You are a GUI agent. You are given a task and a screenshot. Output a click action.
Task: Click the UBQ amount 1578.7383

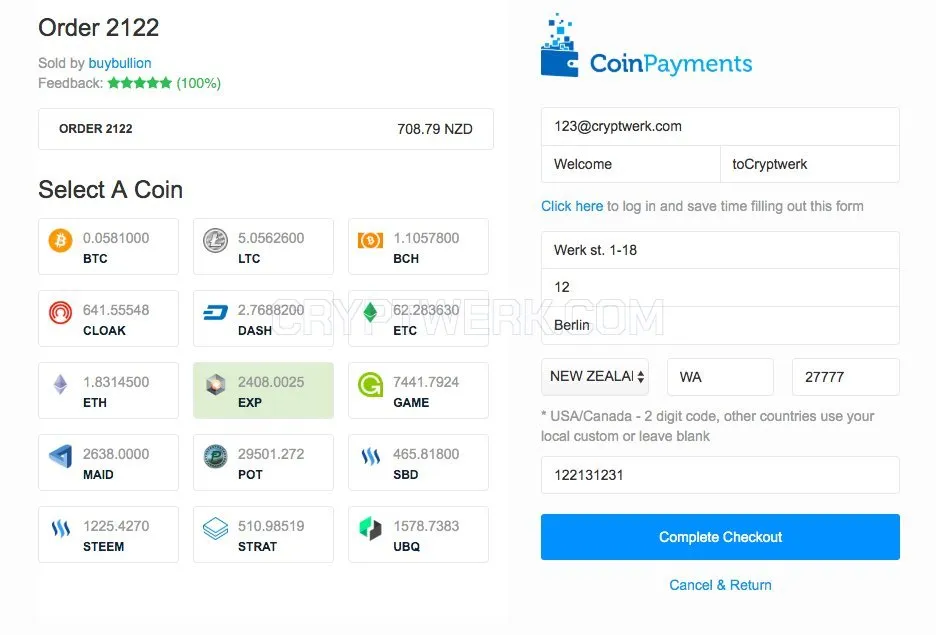click(426, 526)
